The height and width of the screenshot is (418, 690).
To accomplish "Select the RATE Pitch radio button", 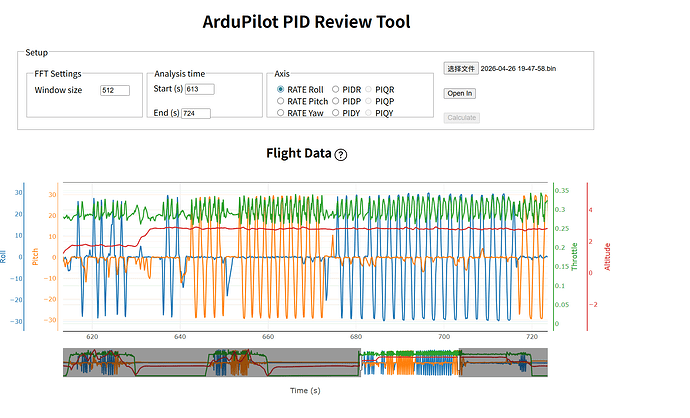I will click(280, 101).
